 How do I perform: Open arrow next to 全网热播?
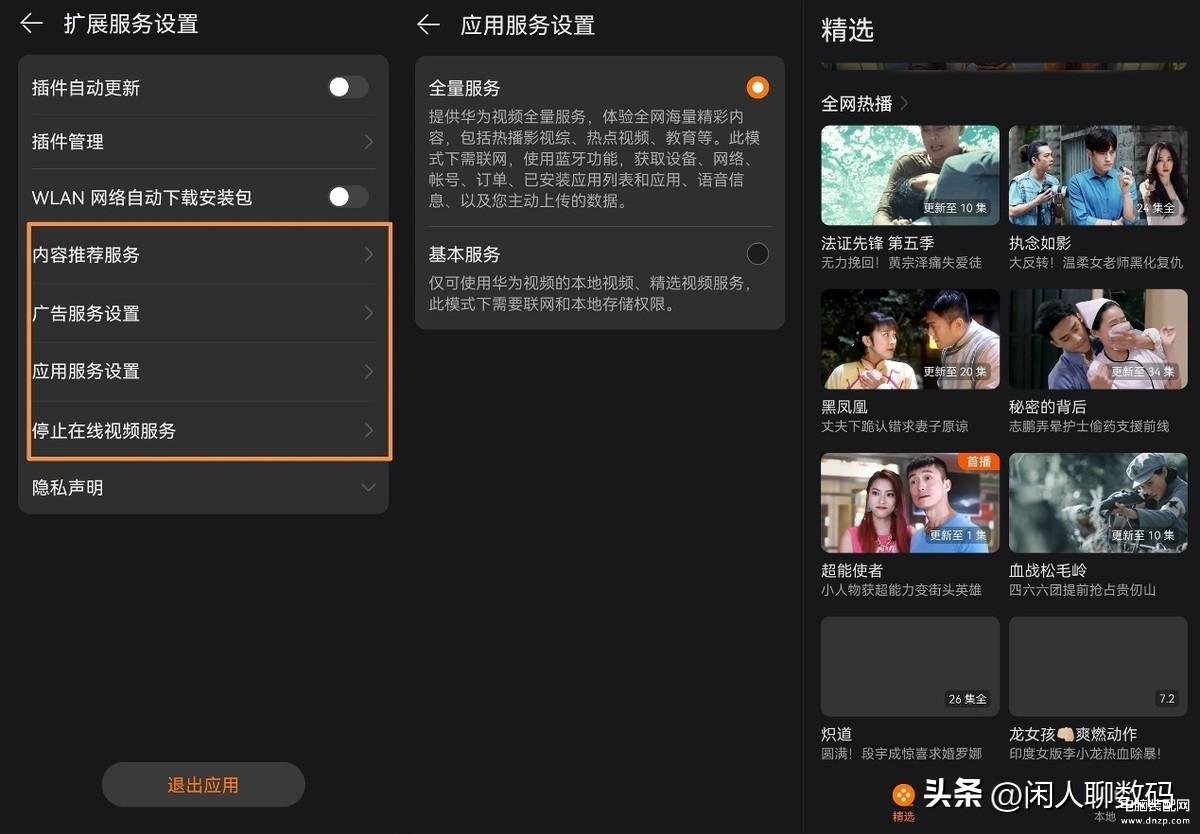coord(904,103)
